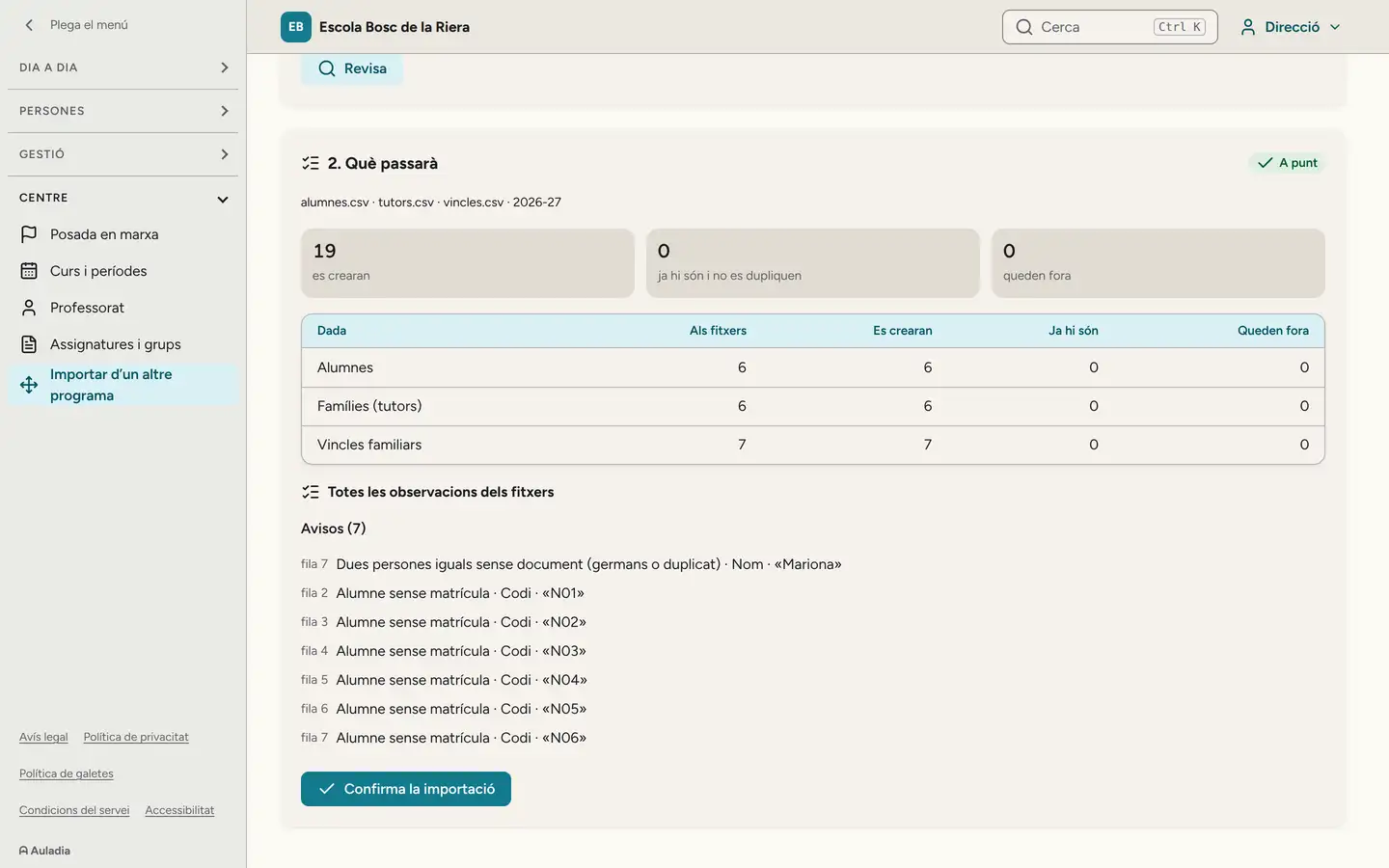Image resolution: width=1389 pixels, height=868 pixels.
Task: Click the Plega el menú label
Action: click(x=89, y=25)
